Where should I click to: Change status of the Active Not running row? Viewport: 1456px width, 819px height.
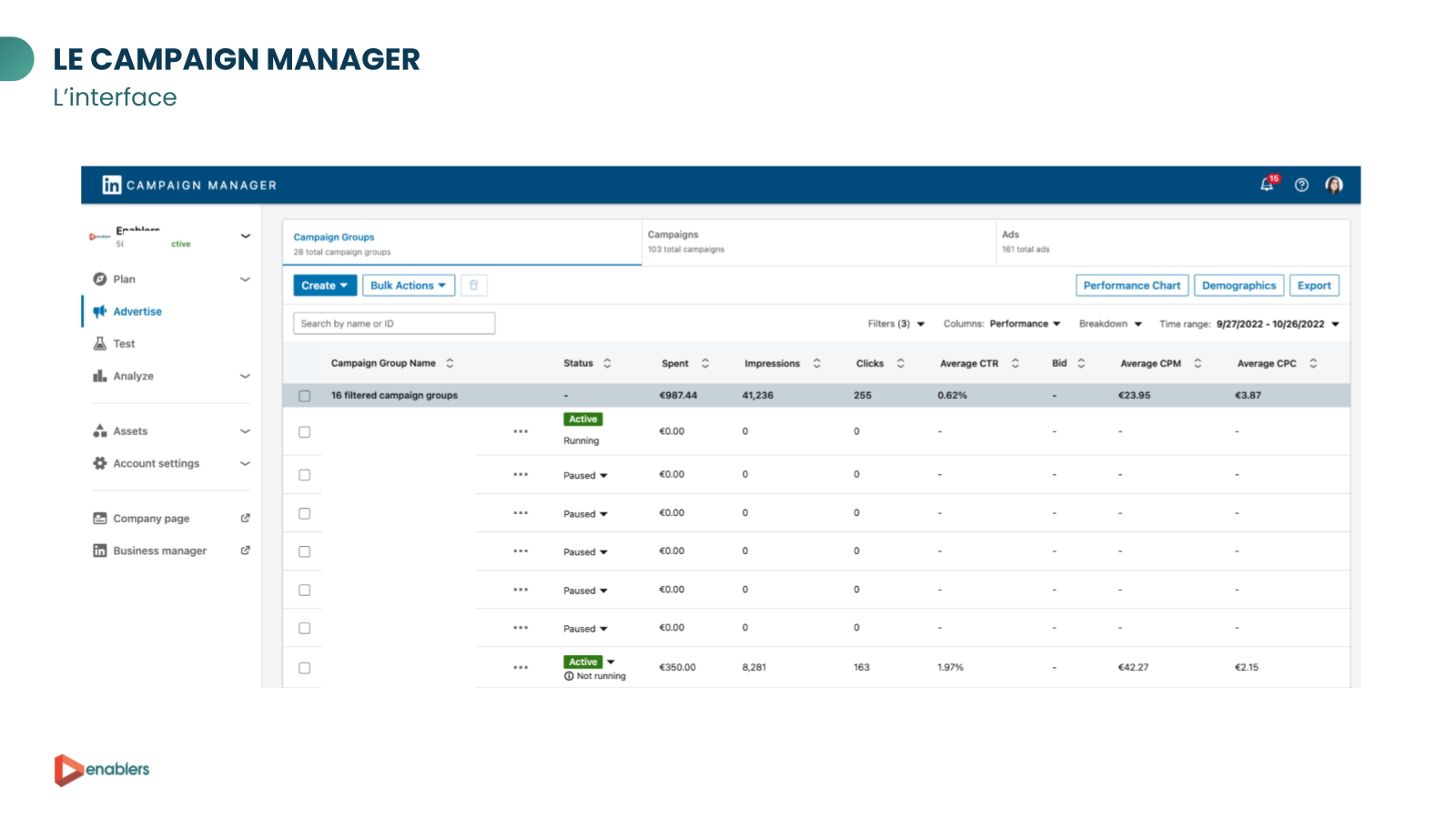coord(611,662)
